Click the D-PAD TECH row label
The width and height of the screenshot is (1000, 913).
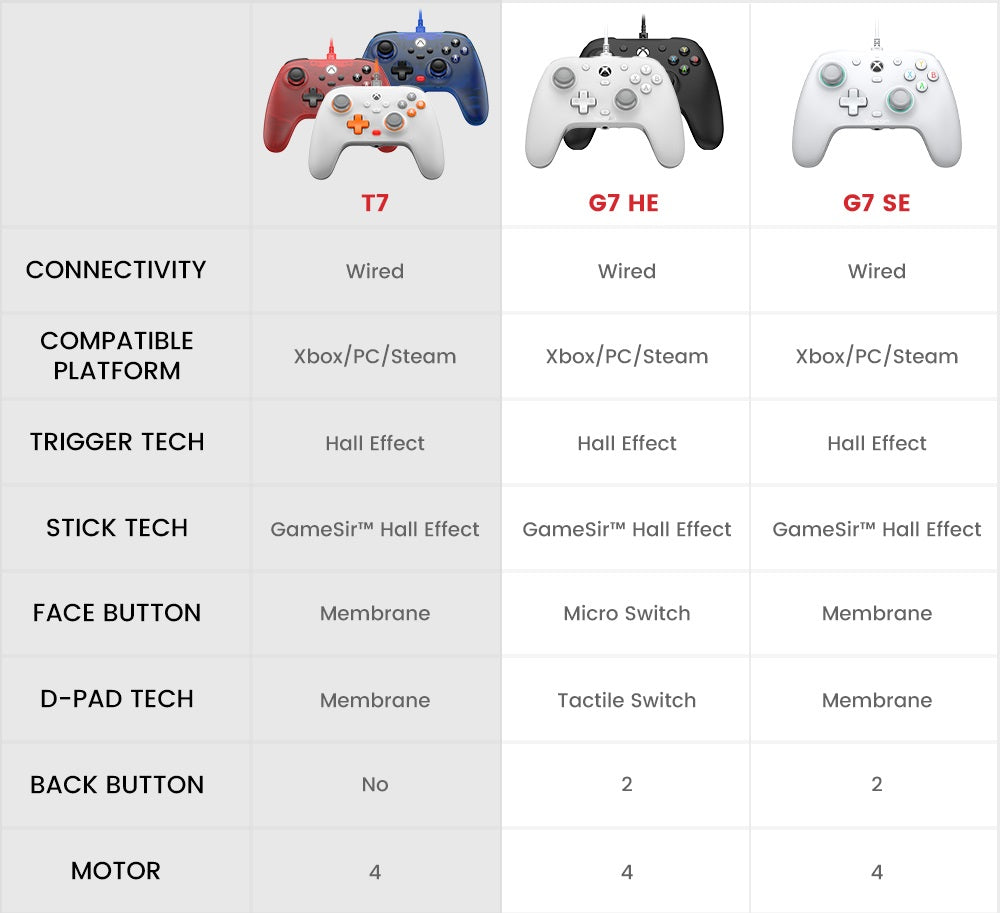click(x=116, y=699)
